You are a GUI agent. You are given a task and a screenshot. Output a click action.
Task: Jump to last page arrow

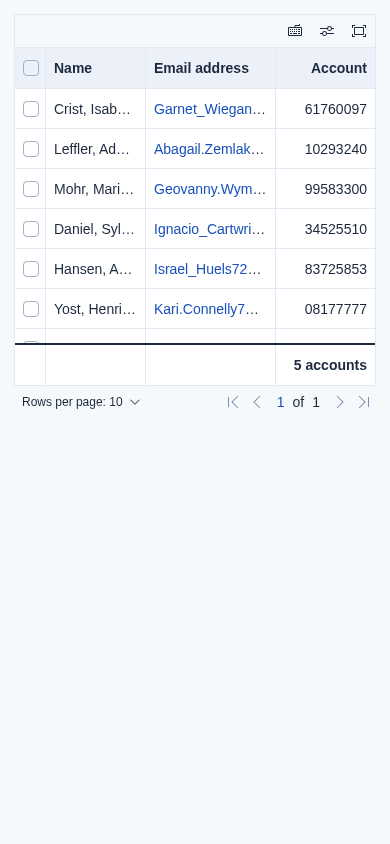point(364,402)
